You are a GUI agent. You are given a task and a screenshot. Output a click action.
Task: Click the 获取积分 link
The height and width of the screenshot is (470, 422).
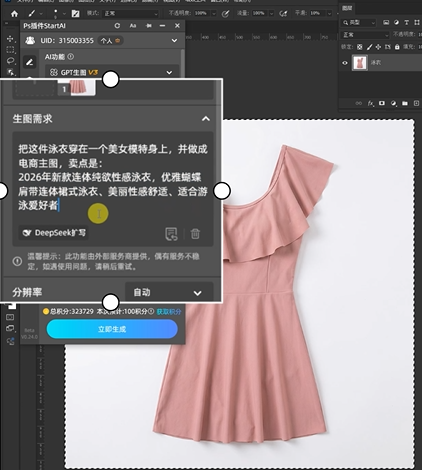(169, 312)
